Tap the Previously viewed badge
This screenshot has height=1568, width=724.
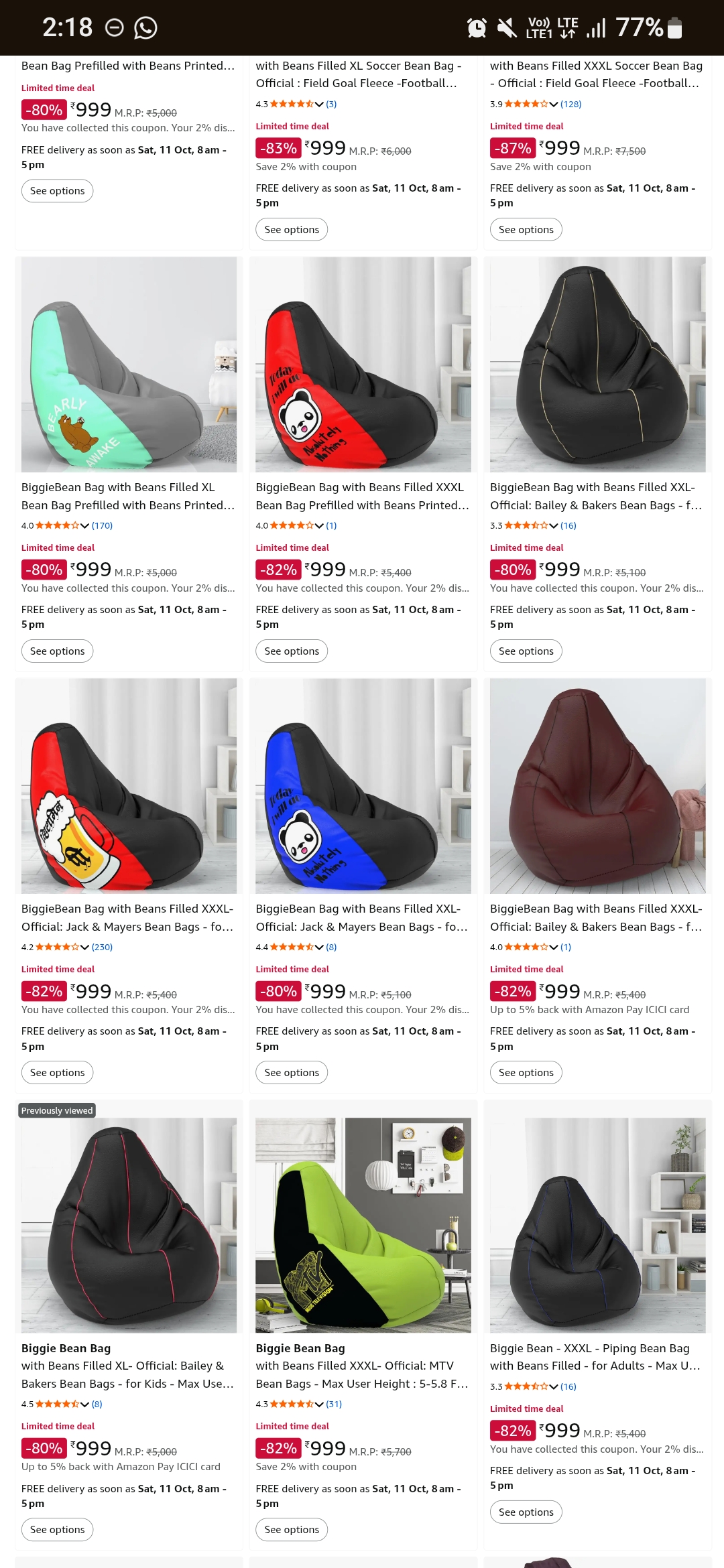[57, 1110]
